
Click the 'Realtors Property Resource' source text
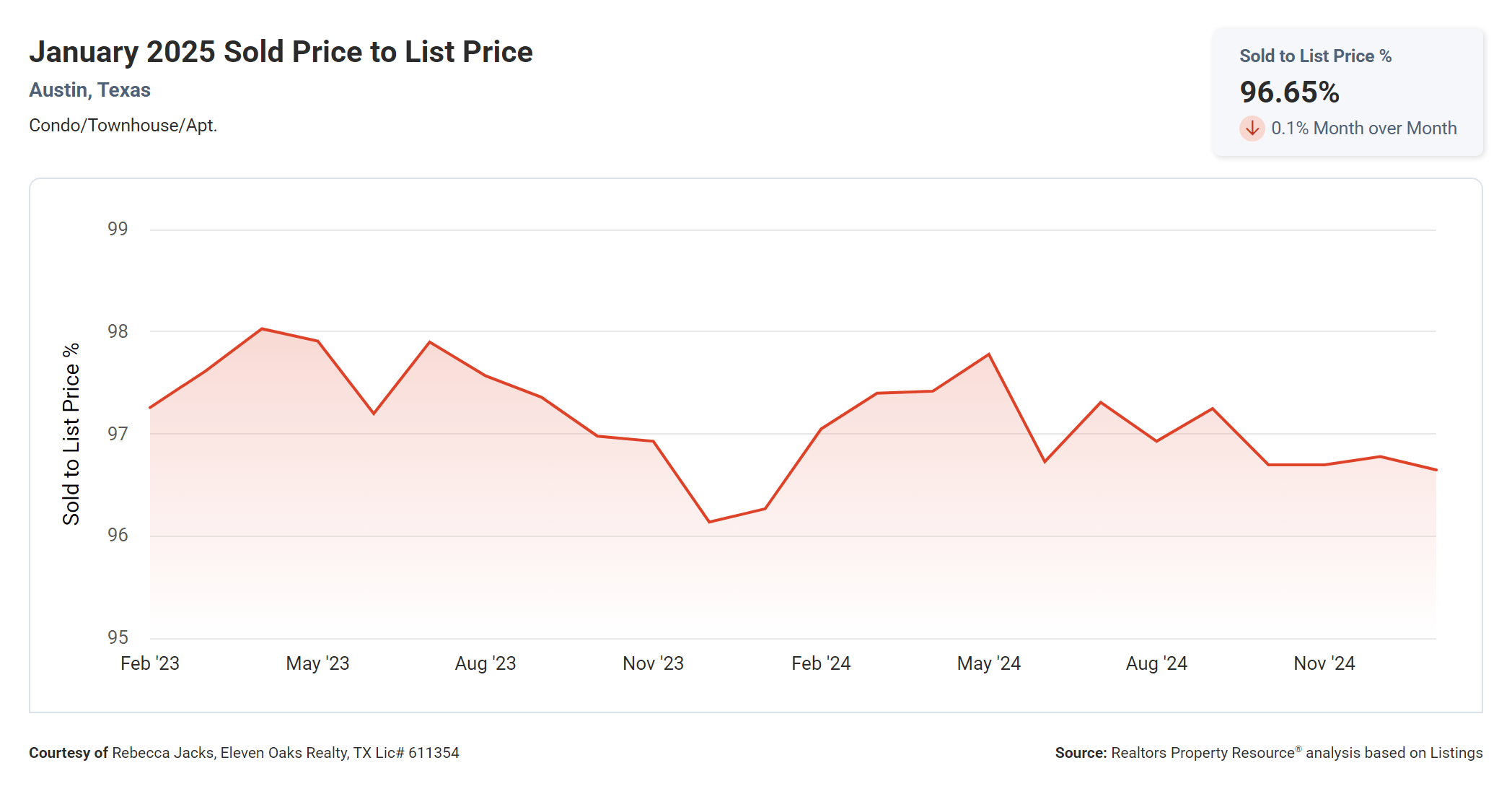(1203, 753)
